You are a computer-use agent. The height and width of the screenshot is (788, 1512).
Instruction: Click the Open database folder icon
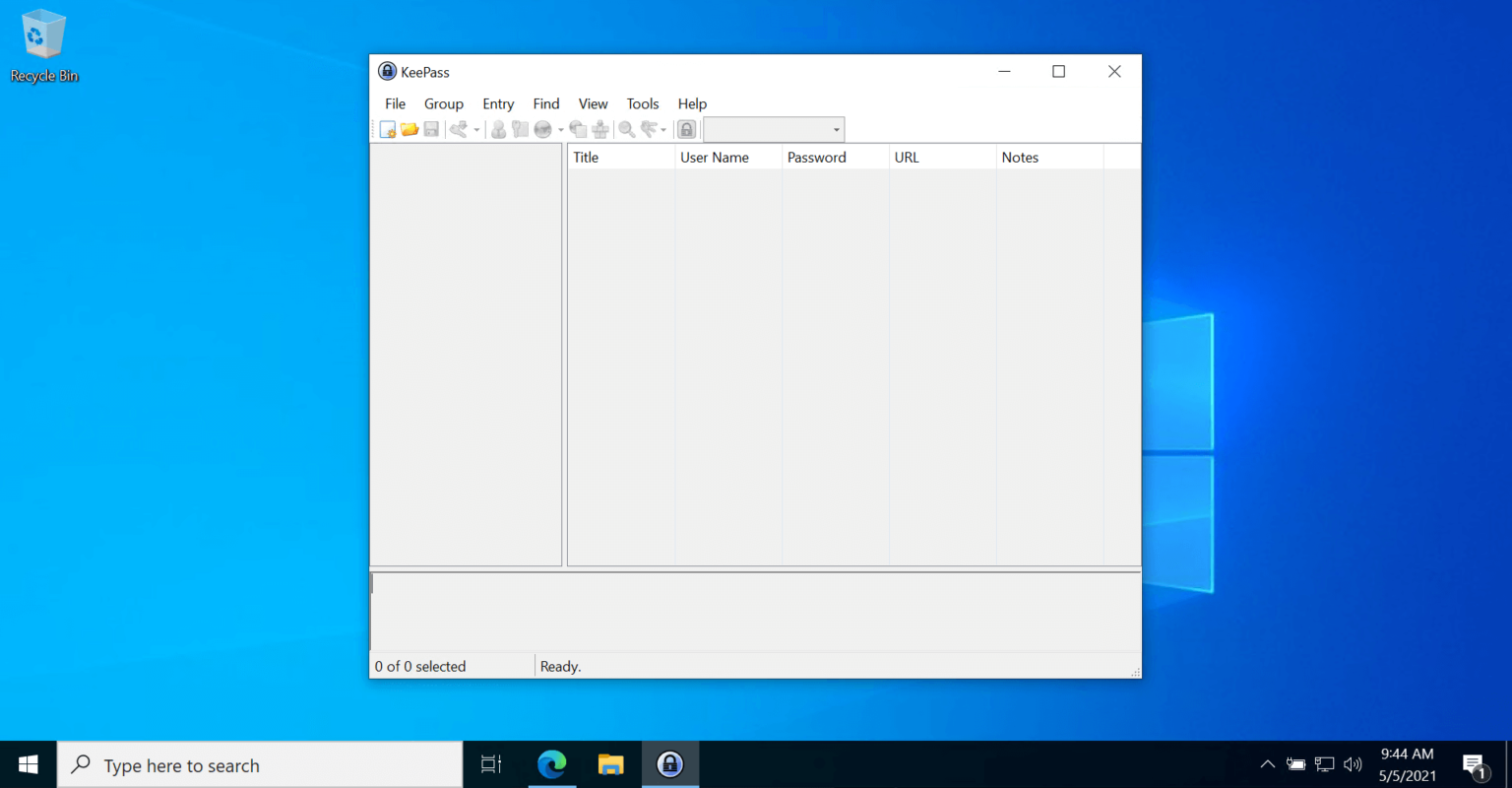coord(409,130)
